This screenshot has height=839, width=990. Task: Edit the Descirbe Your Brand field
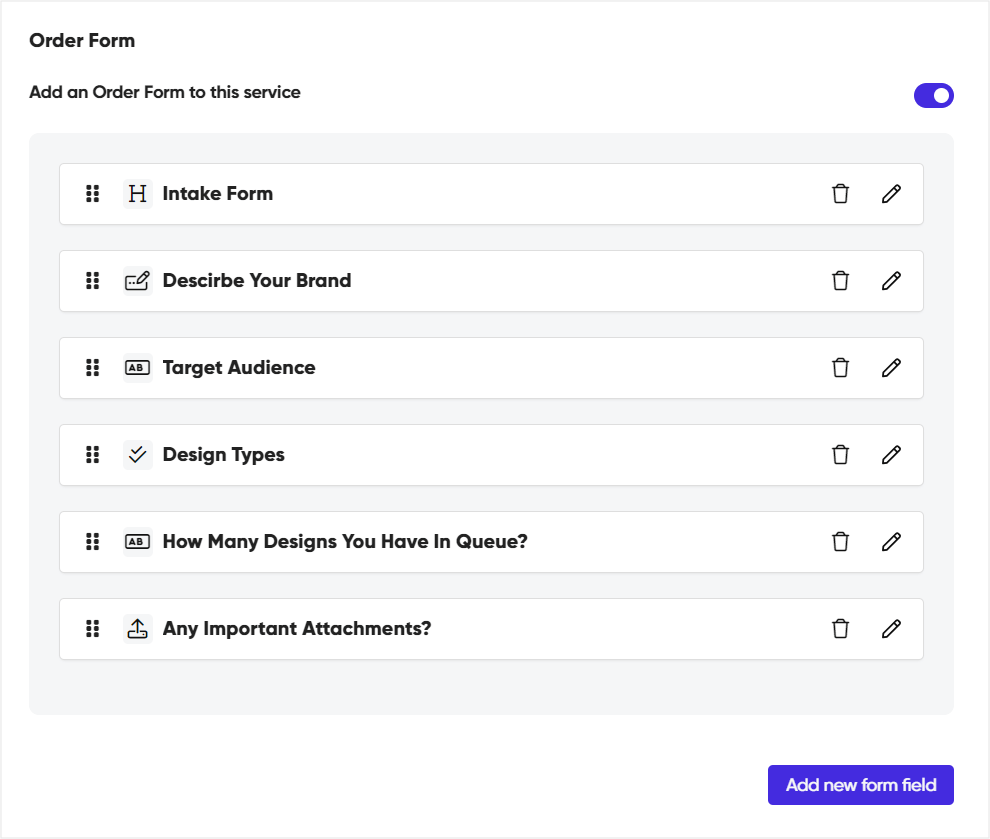(891, 281)
